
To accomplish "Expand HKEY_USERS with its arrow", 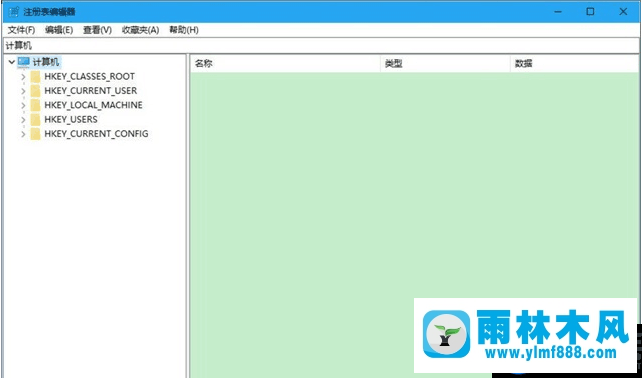I will (x=23, y=120).
